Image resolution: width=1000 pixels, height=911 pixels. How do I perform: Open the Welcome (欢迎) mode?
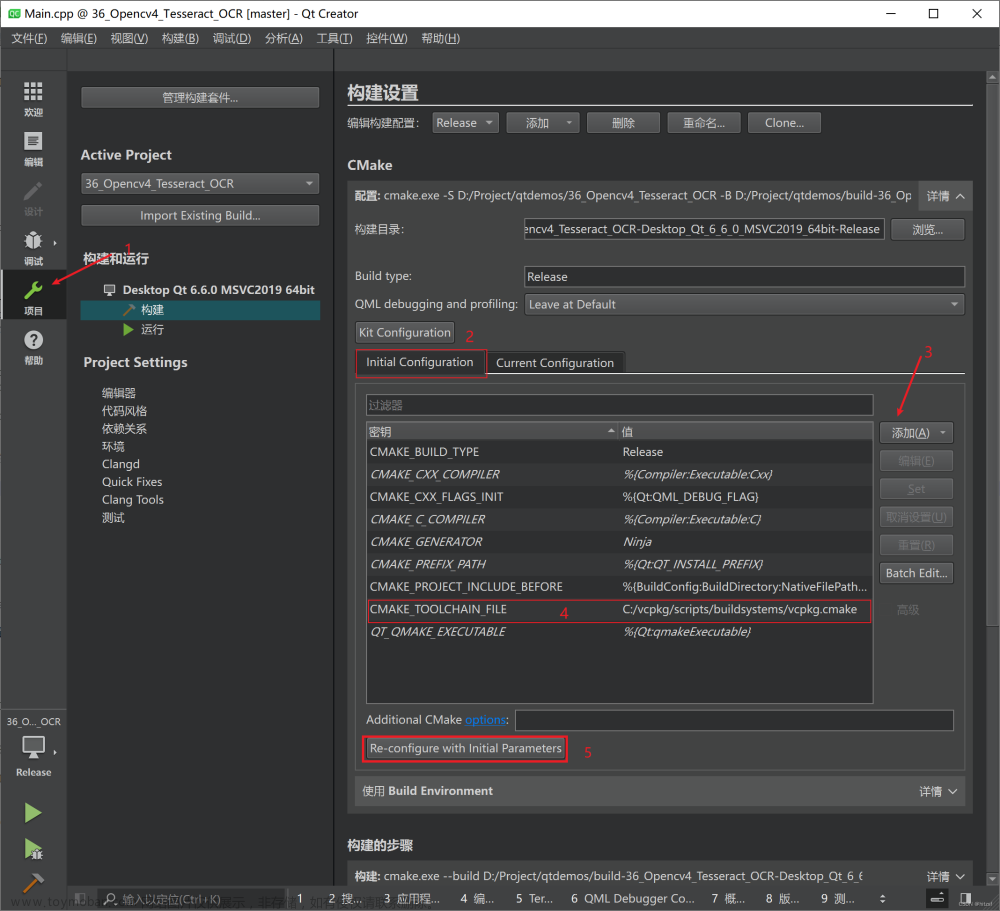coord(33,98)
